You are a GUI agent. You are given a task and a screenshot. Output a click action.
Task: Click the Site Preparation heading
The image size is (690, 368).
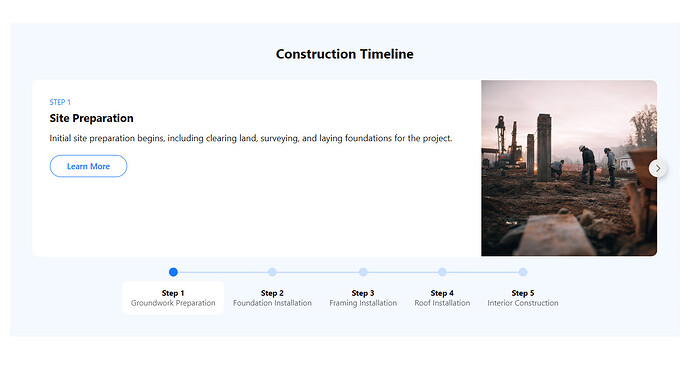92,118
